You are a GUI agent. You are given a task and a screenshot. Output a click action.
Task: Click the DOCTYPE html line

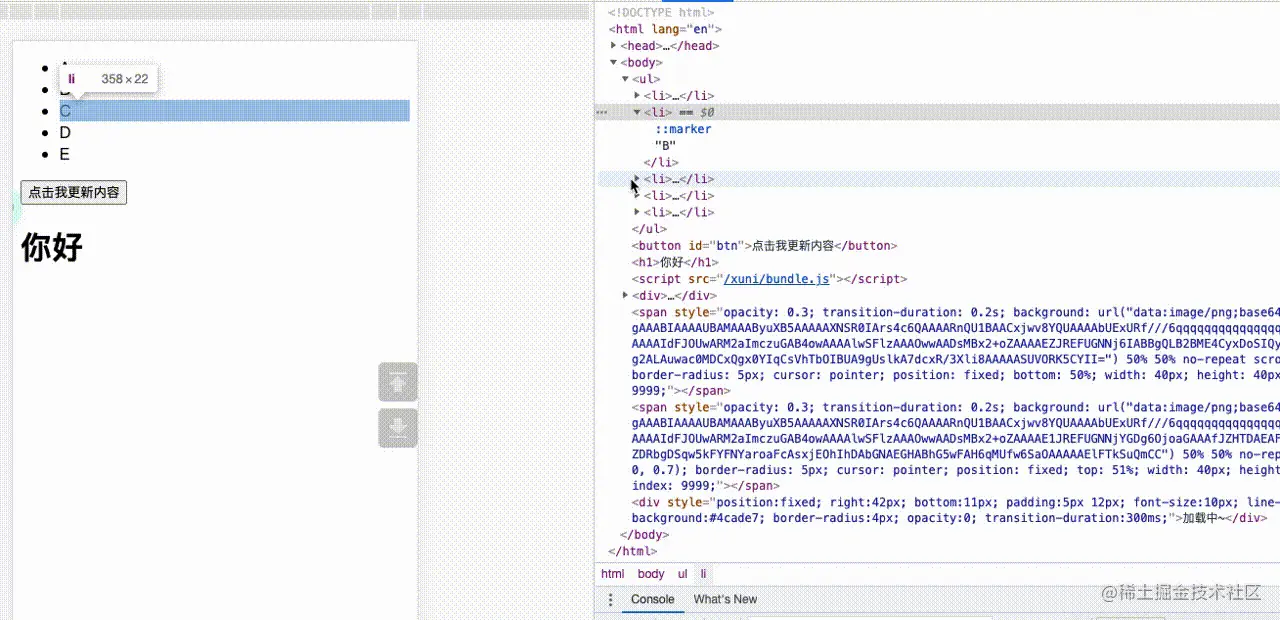coord(661,12)
